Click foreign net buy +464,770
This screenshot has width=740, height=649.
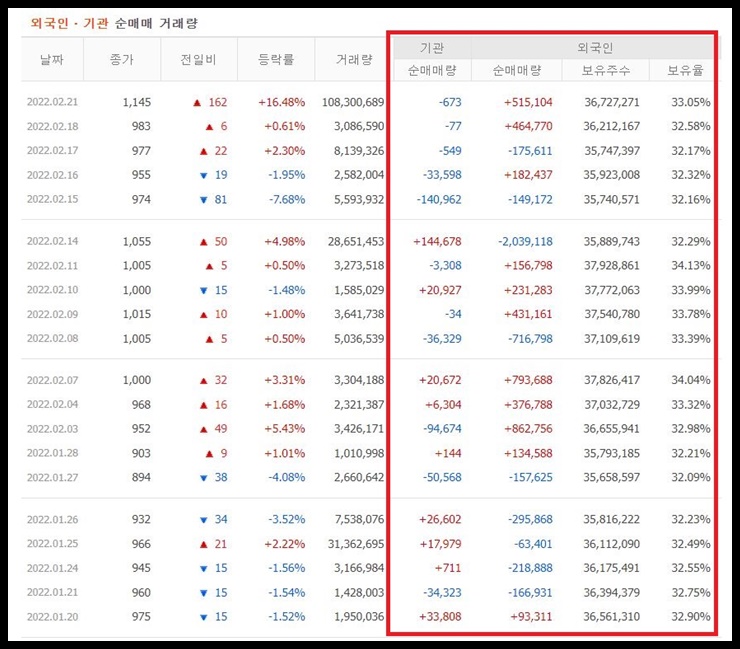(x=528, y=126)
